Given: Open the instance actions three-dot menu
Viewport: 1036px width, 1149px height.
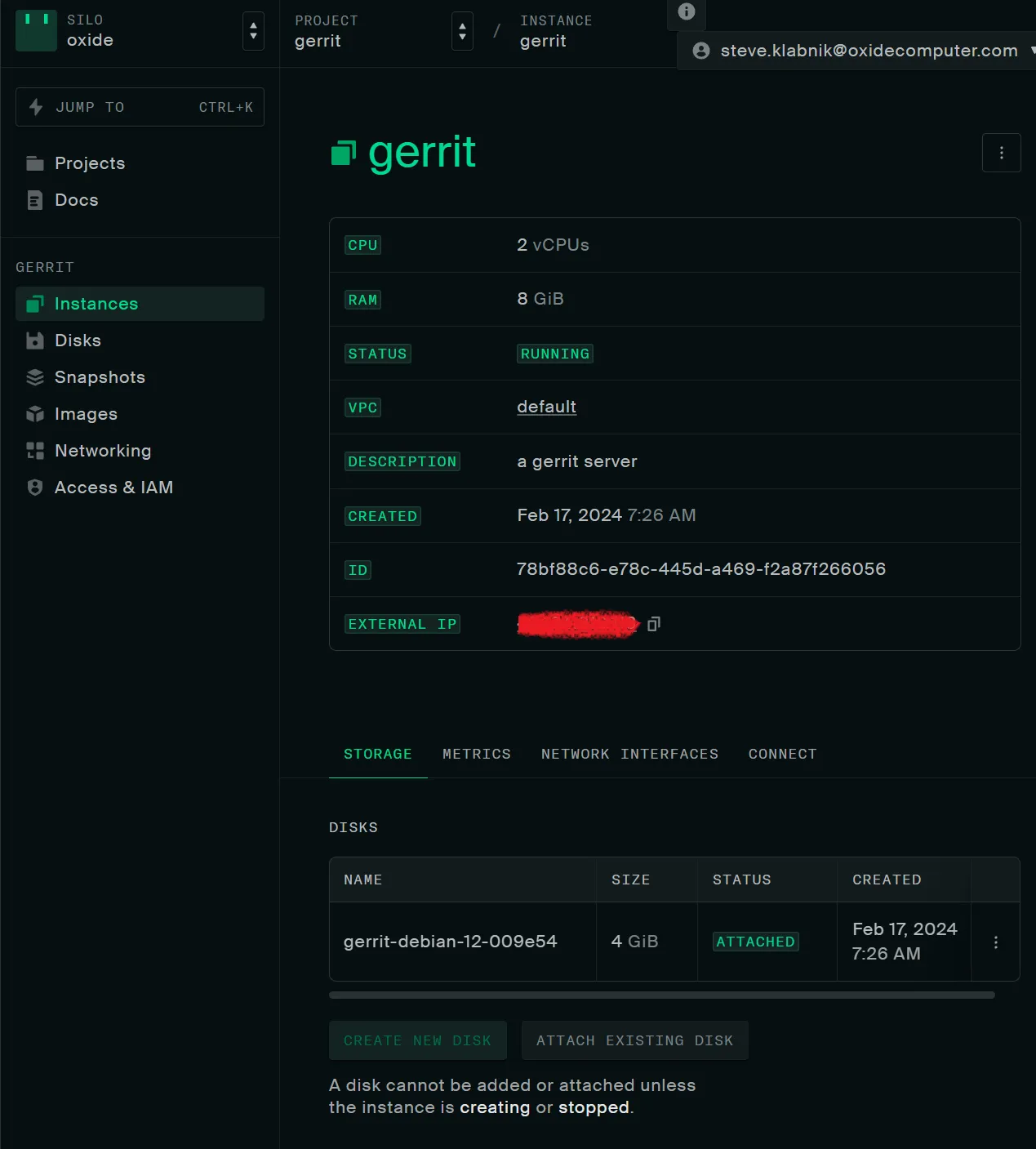Looking at the screenshot, I should 1001,153.
